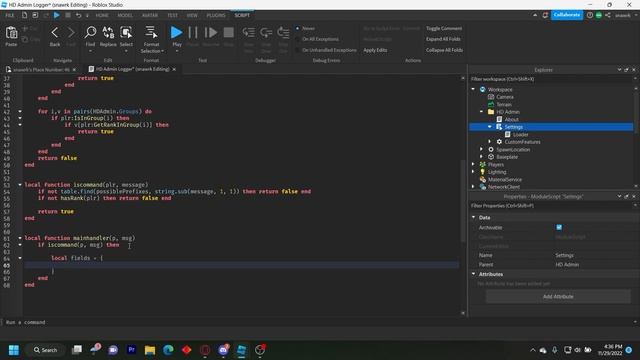Select the About item in Explorer

[x=511, y=119]
